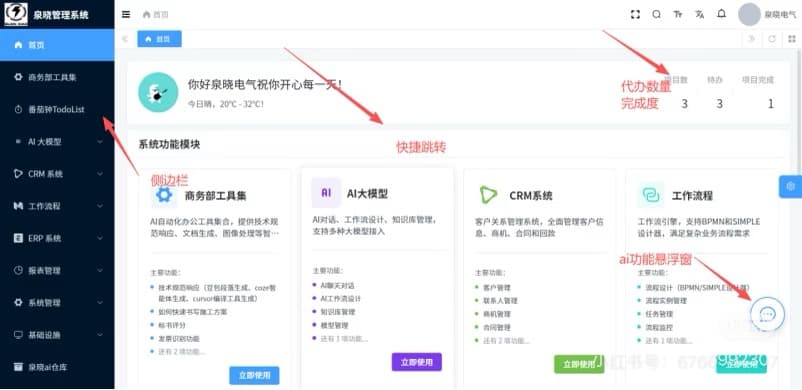Click the sidebar CRM 系统 icon
The height and width of the screenshot is (390, 802).
point(18,174)
